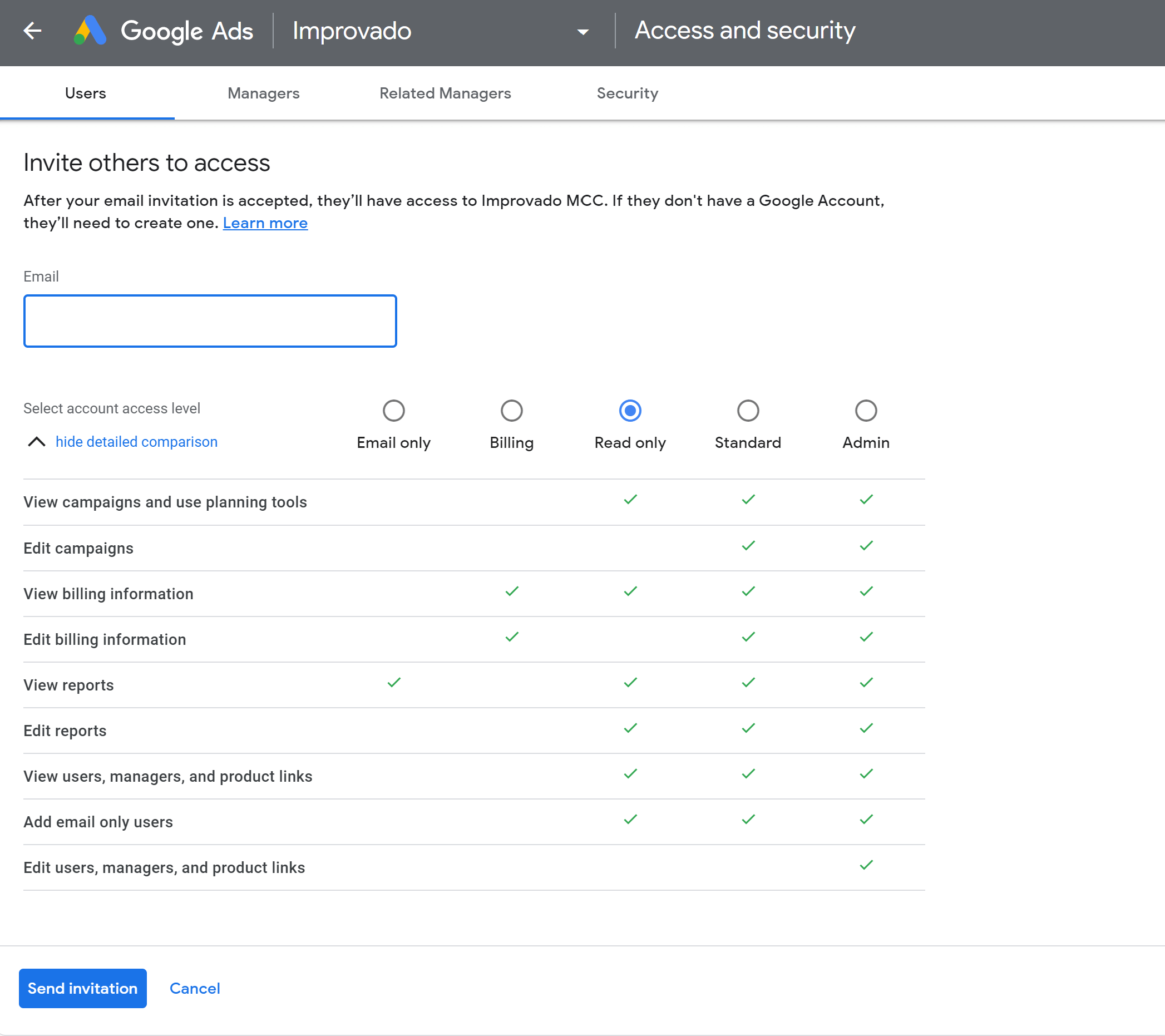Choose the Admin access level
Screen dimensions: 1165x1036
point(865,410)
